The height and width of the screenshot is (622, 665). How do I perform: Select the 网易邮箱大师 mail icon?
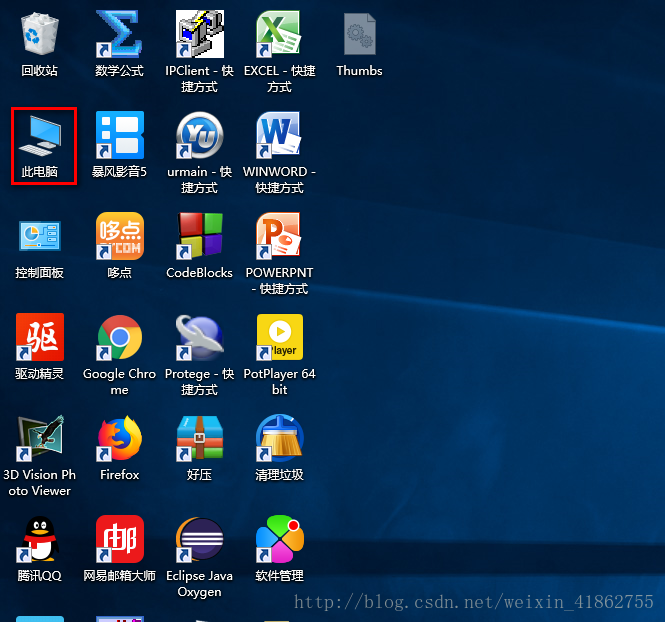[x=120, y=539]
